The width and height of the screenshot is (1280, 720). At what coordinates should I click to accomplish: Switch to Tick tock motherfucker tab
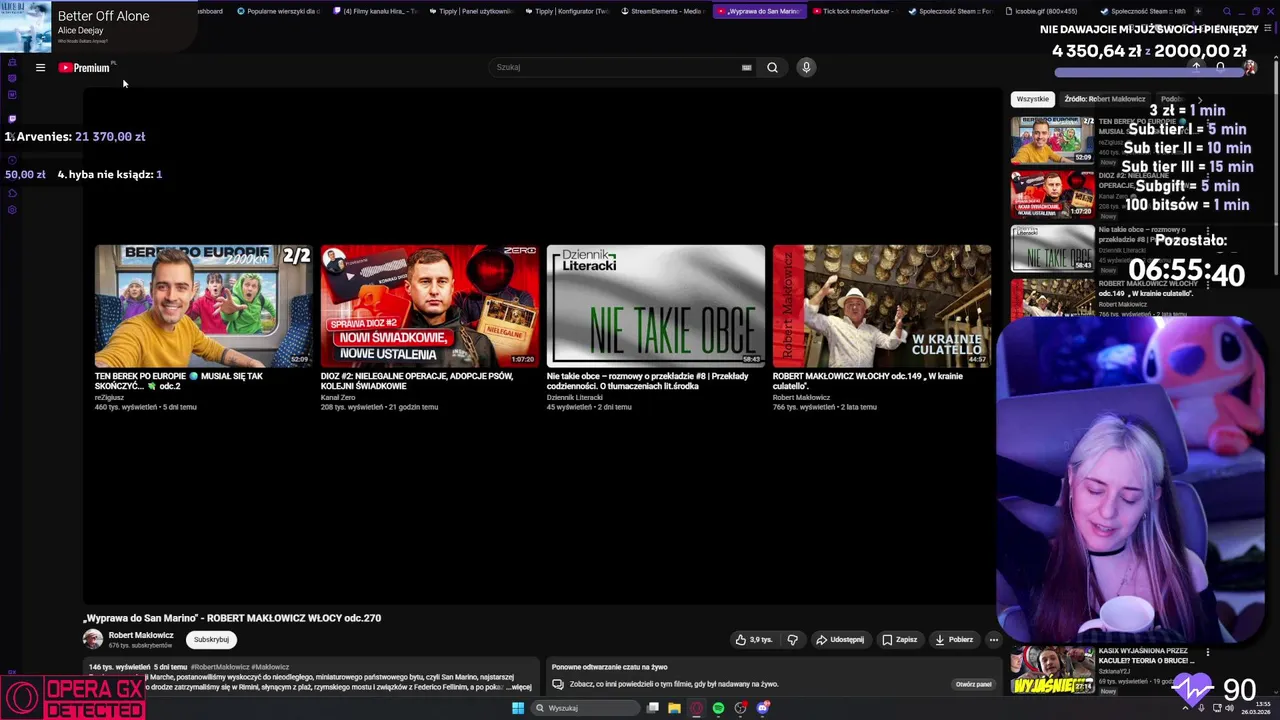click(x=854, y=11)
